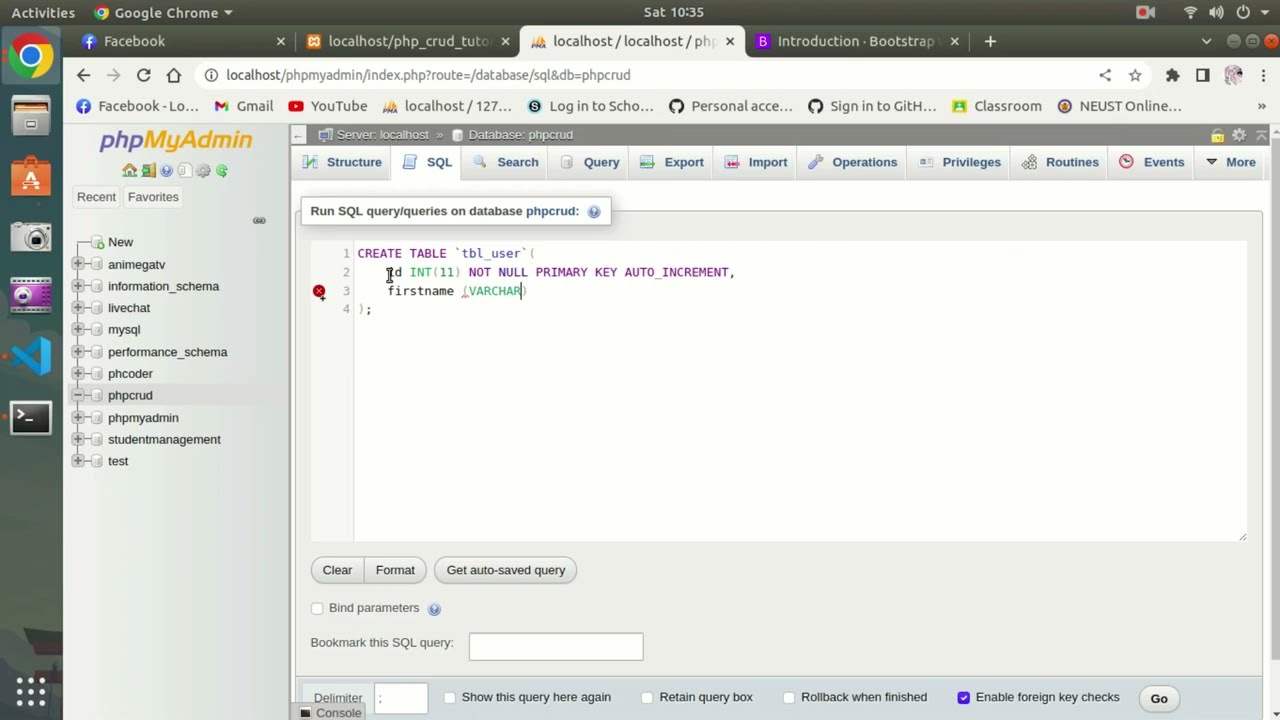Click the MySQL documentation copy icon
The image size is (1280, 720).
tap(185, 171)
